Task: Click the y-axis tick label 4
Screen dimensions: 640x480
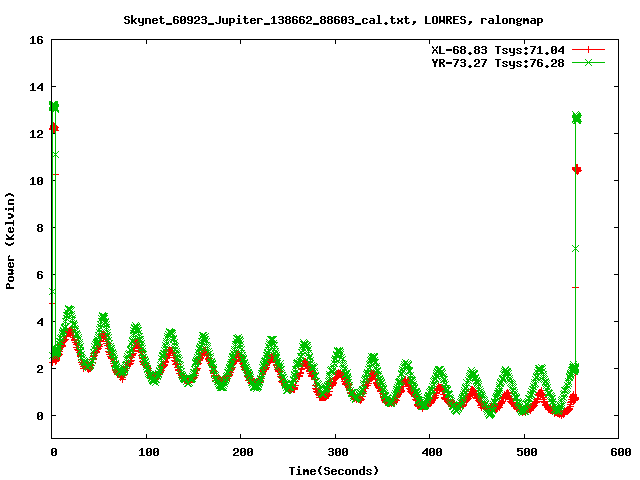Action: coord(40,322)
